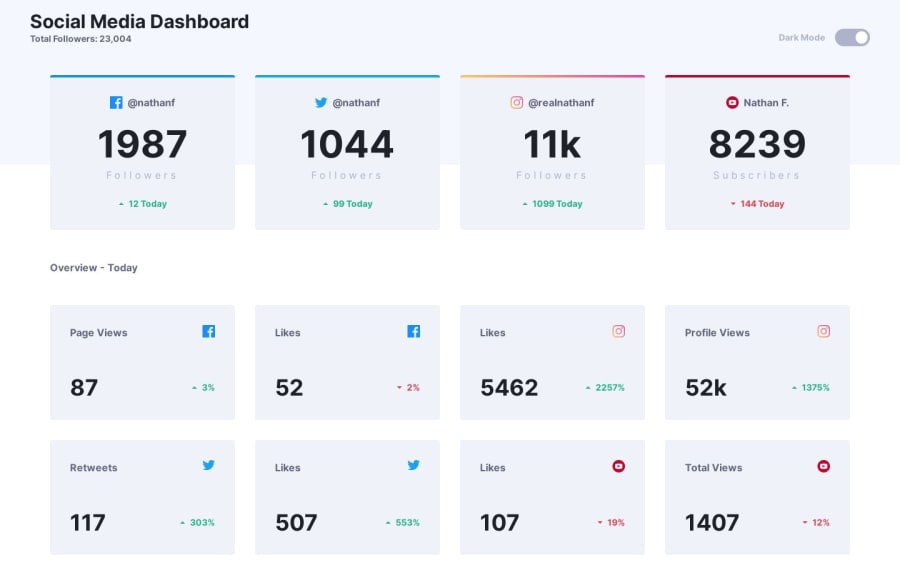Click the Overview - Today heading
Image resolution: width=900 pixels, height=565 pixels.
tap(94, 268)
